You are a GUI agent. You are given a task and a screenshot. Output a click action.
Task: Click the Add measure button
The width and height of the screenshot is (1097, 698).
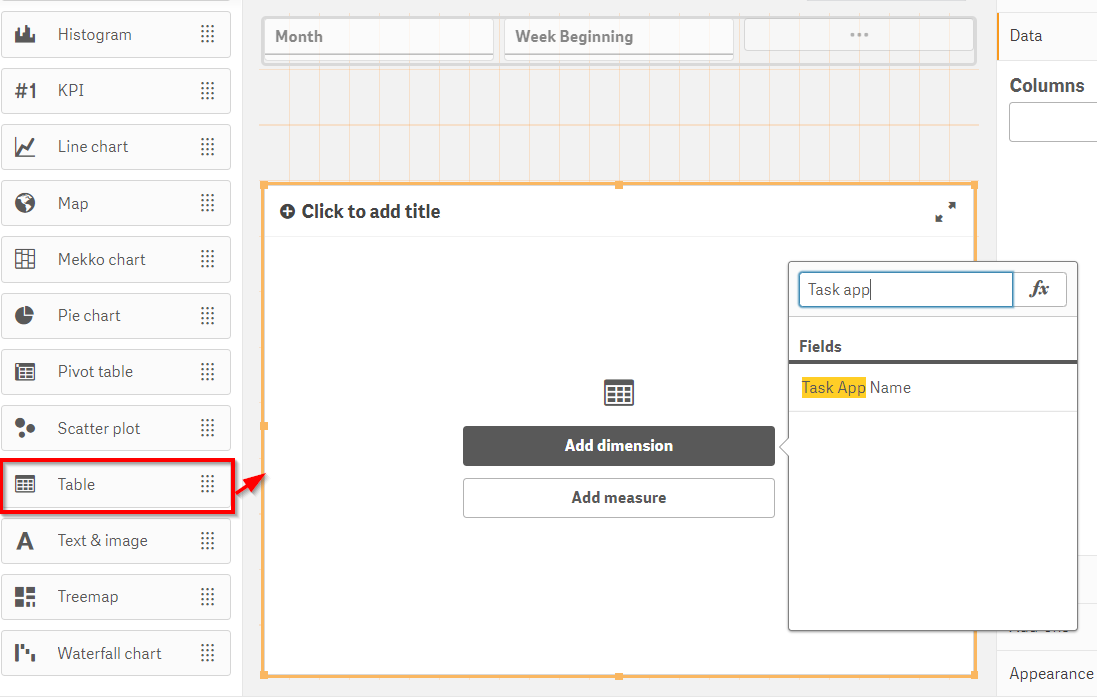[618, 498]
